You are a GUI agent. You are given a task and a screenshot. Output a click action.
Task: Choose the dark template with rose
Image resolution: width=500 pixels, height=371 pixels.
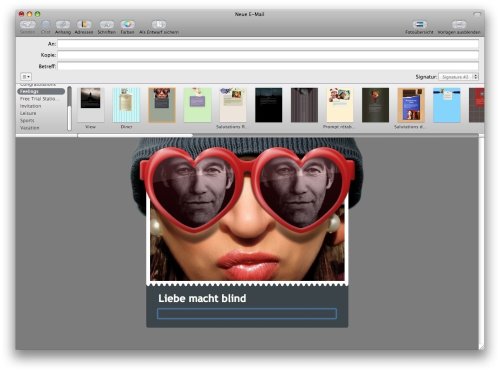(x=375, y=105)
